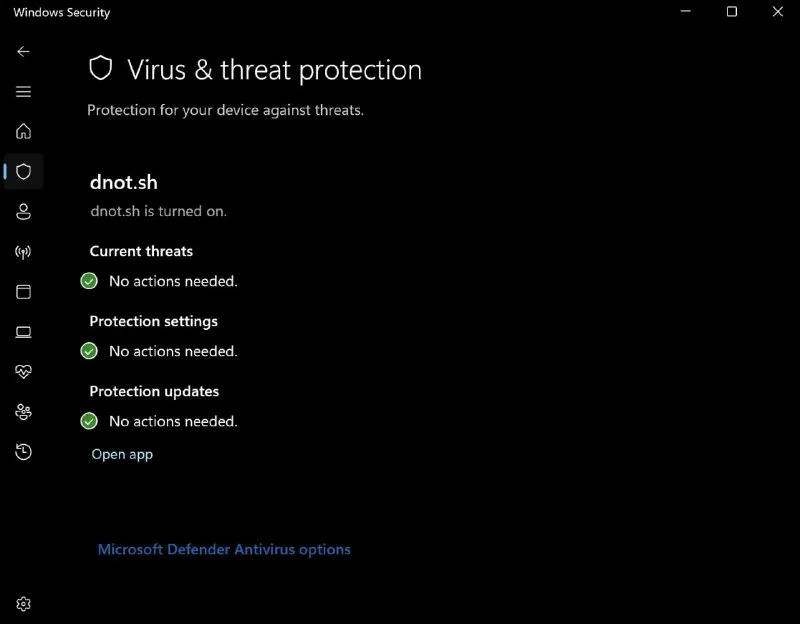Click the green check beside Current threats
The width and height of the screenshot is (800, 624).
[x=89, y=281]
